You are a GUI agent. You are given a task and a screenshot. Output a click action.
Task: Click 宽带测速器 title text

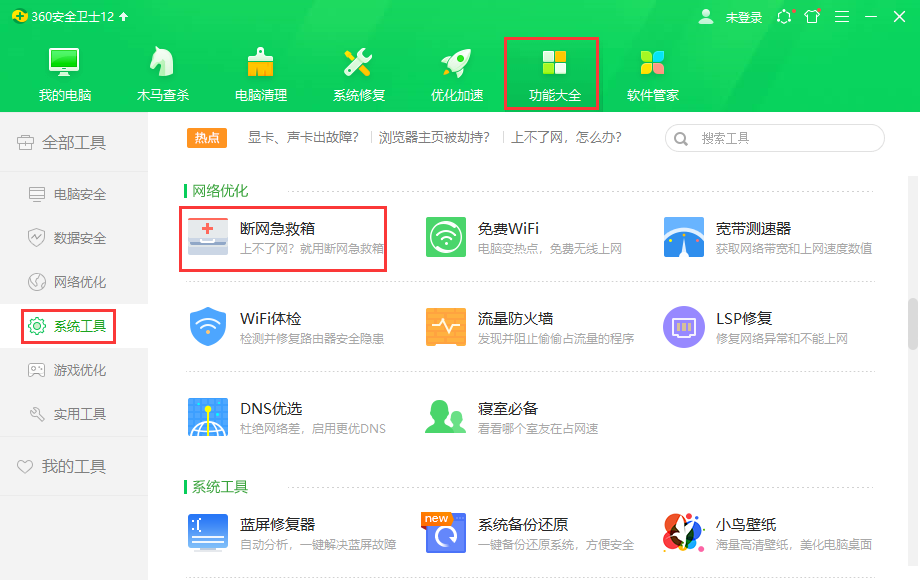pos(753,228)
